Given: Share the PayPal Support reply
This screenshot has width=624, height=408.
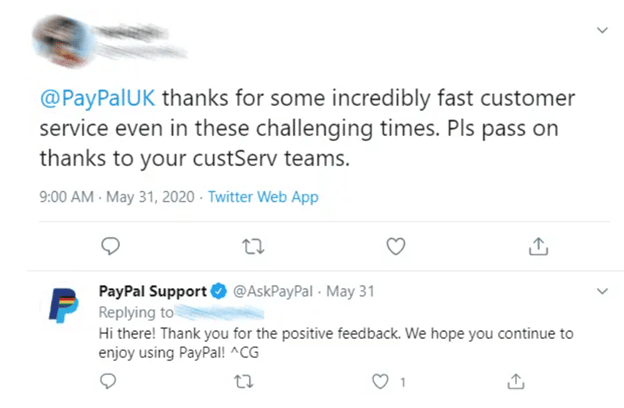Looking at the screenshot, I should click(x=516, y=380).
